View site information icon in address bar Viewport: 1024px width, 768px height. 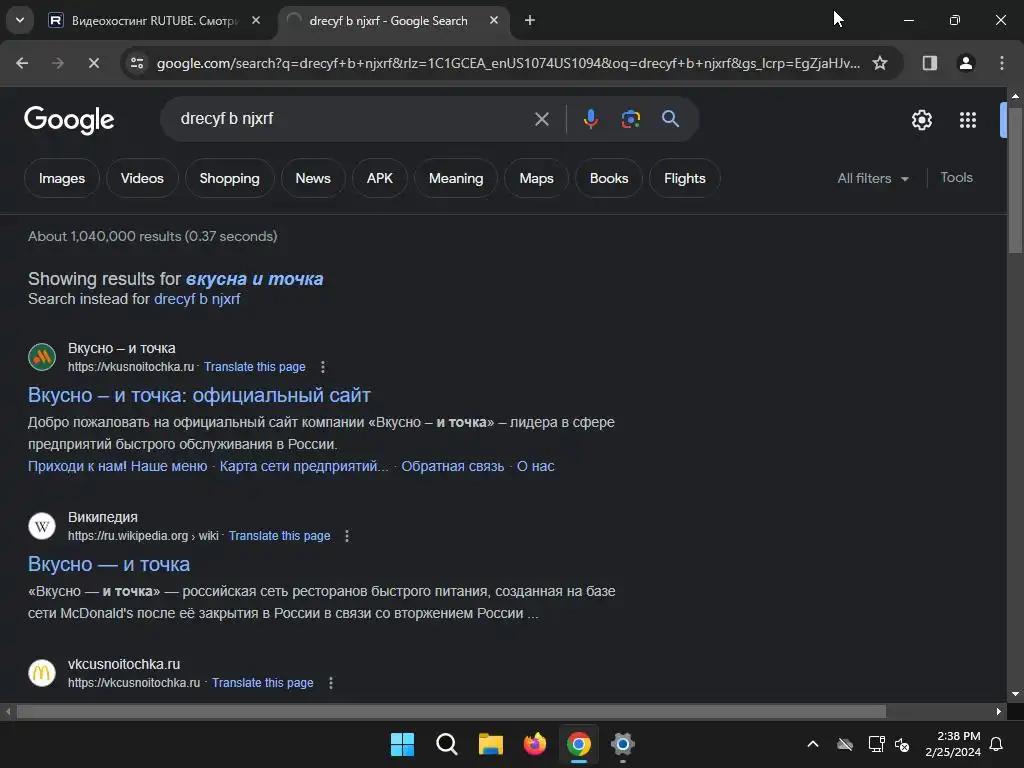point(137,63)
